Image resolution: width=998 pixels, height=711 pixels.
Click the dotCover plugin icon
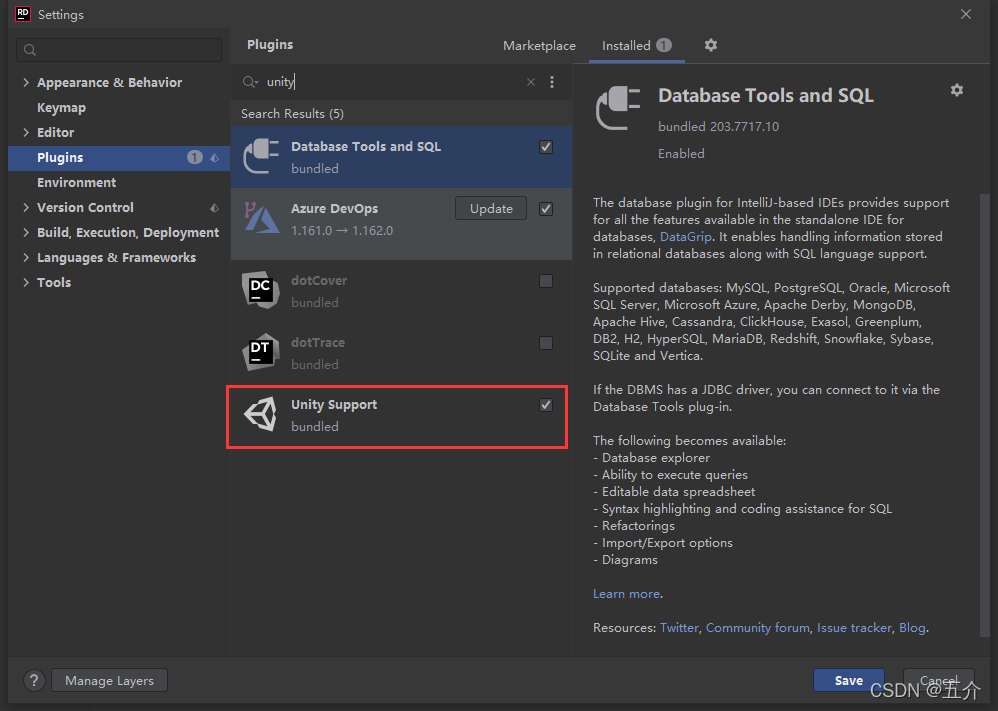pos(260,290)
